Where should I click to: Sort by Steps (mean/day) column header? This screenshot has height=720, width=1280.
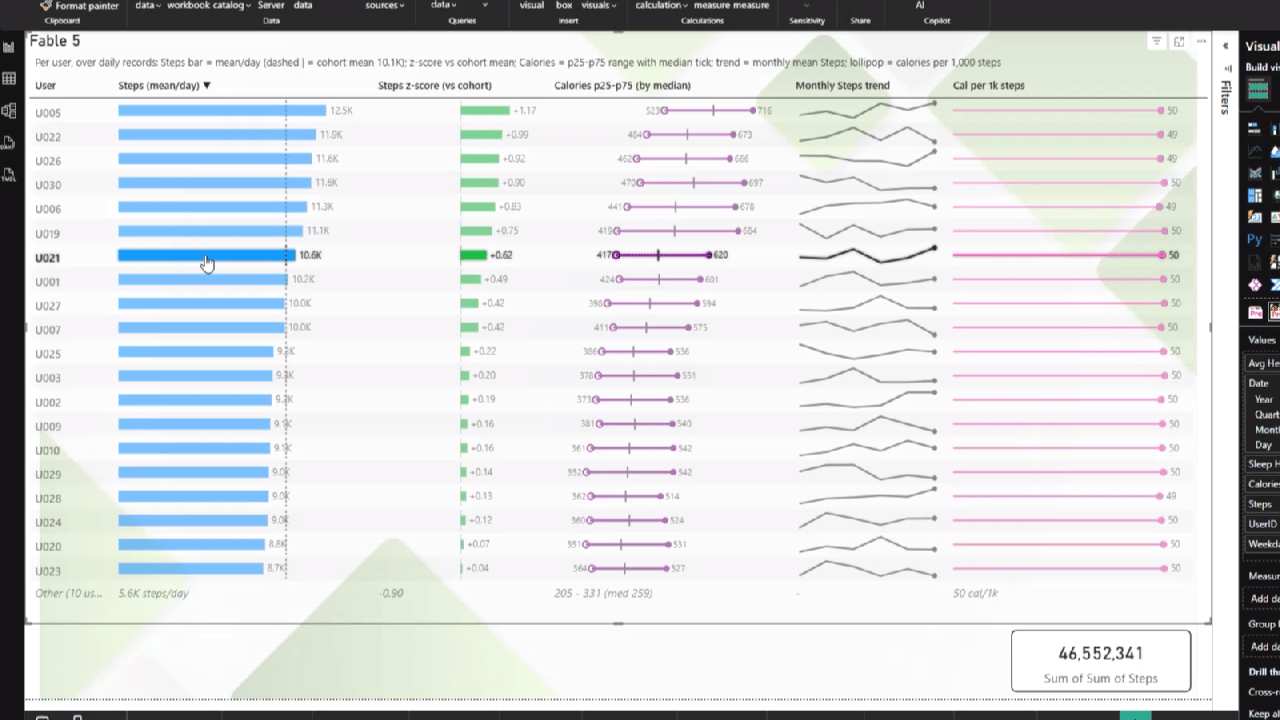[x=164, y=85]
